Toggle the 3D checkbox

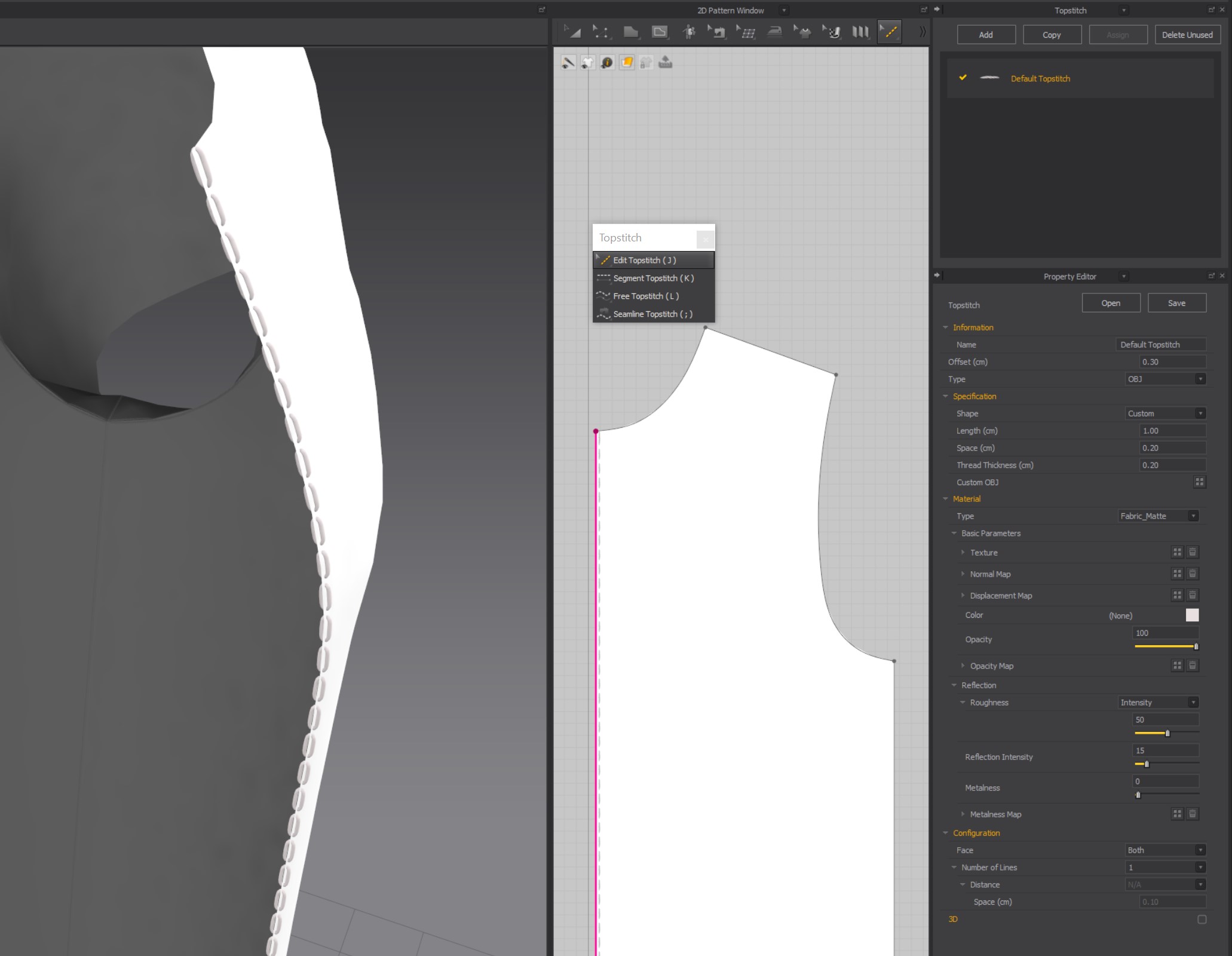(1202, 920)
